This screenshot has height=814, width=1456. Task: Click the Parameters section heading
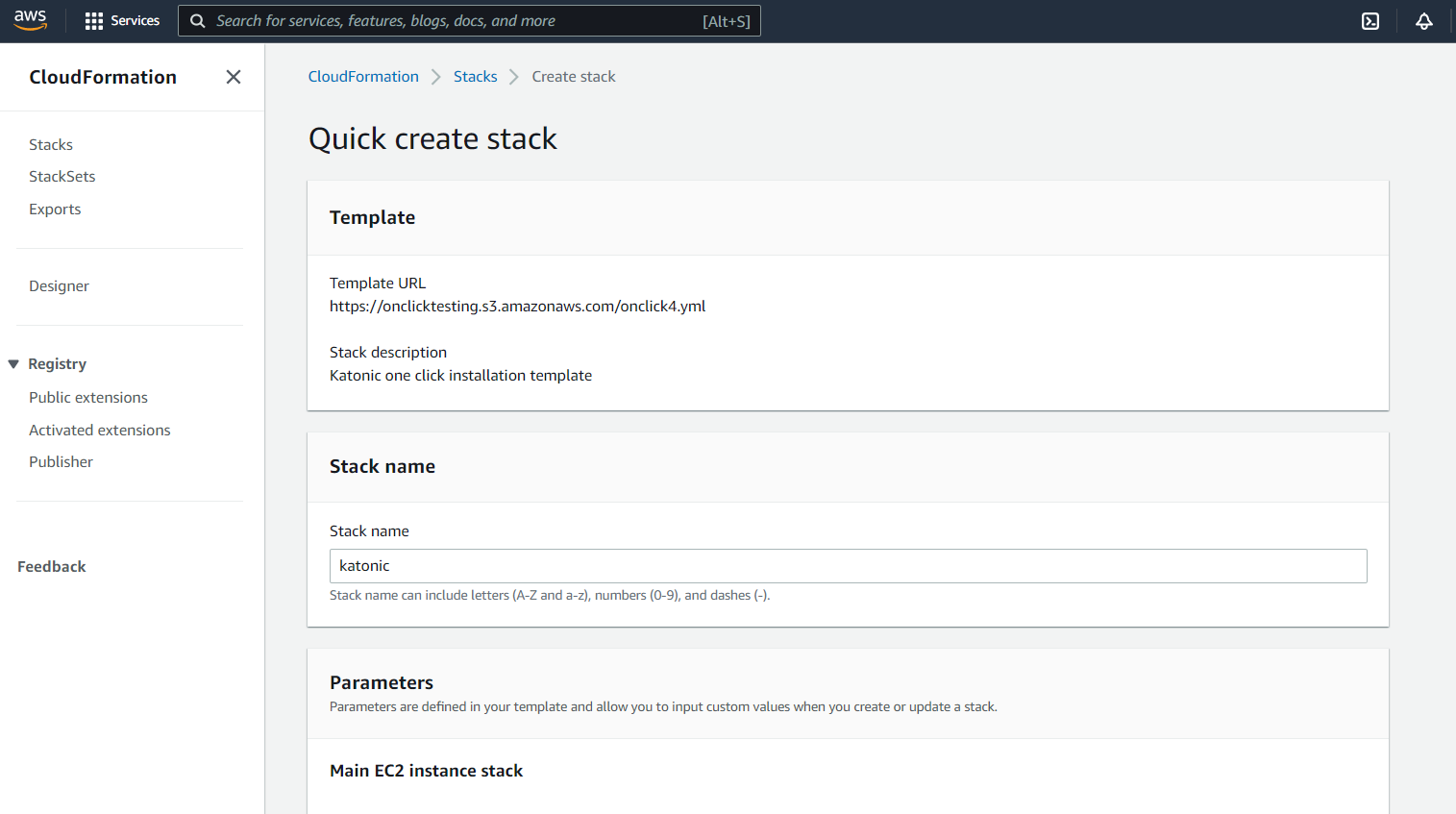382,683
